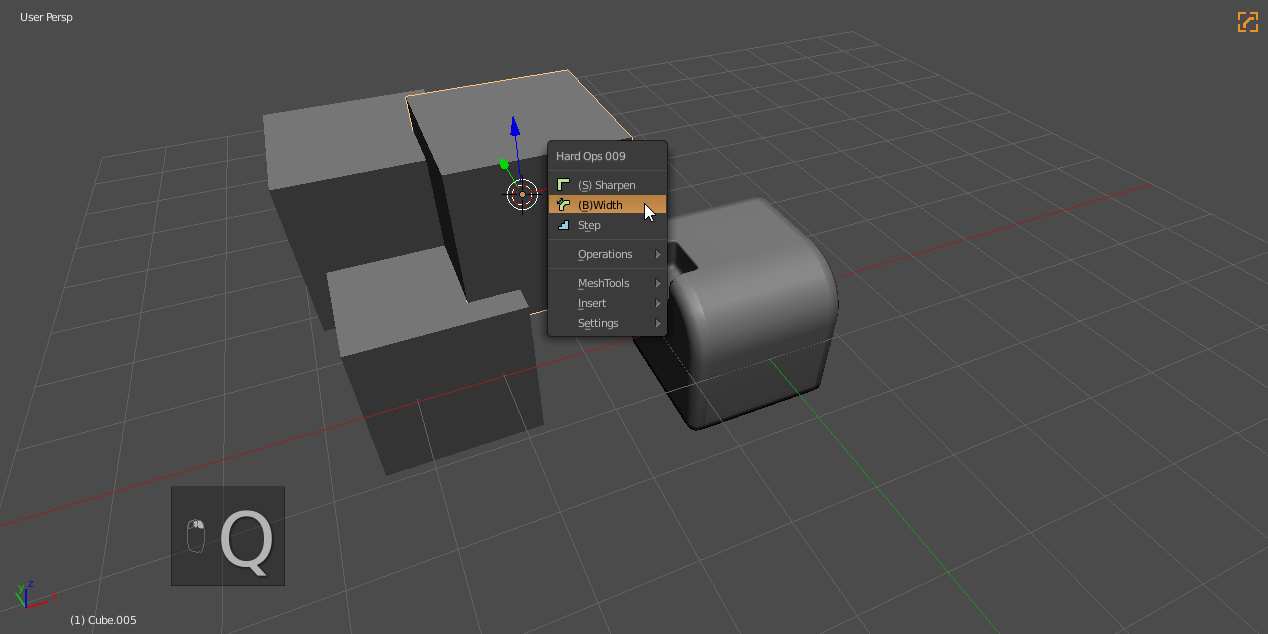Screen dimensions: 1268x634
Task: Open the MeshTools menu entry
Action: pyautogui.click(x=603, y=283)
